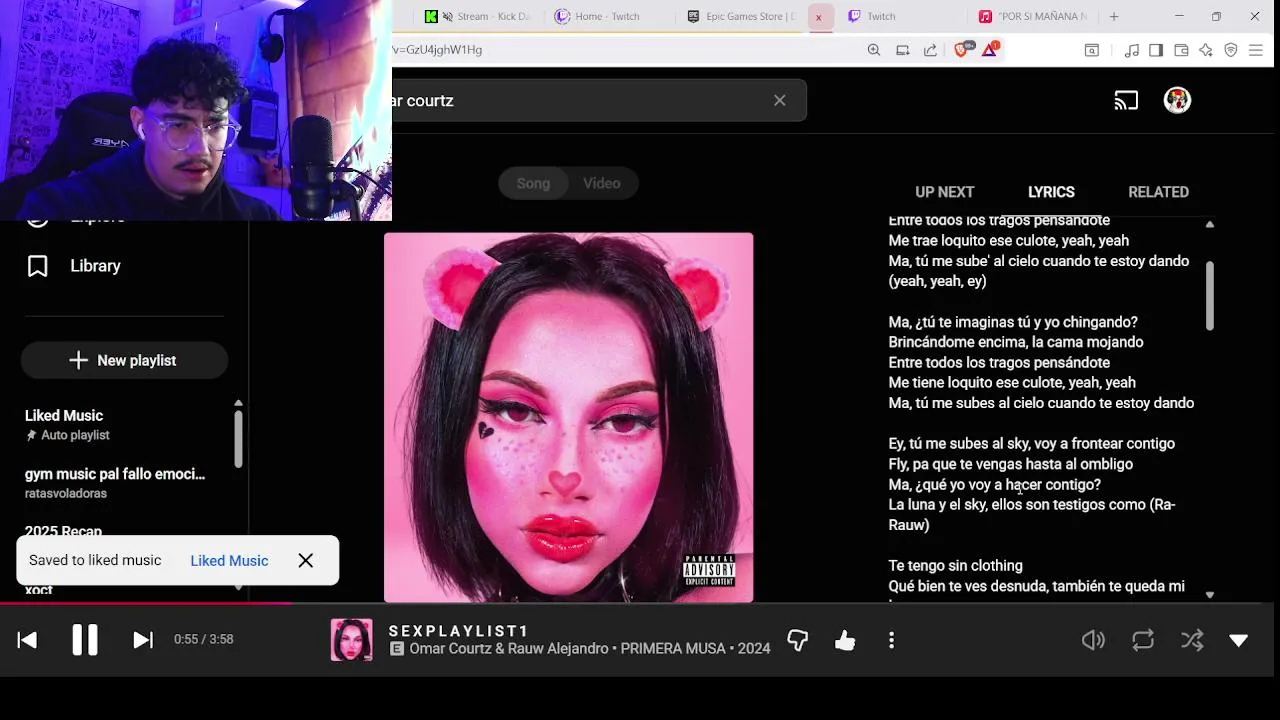
Task: Click the lyrics panel scrollbar thumb
Action: coord(1210,296)
